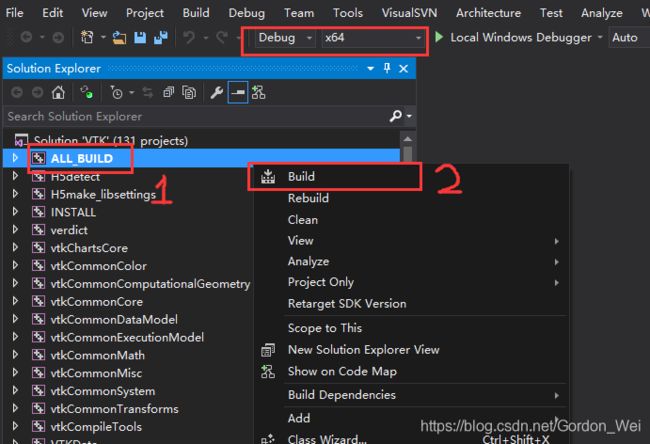Open the Team menu
The width and height of the screenshot is (650, 444).
click(299, 13)
